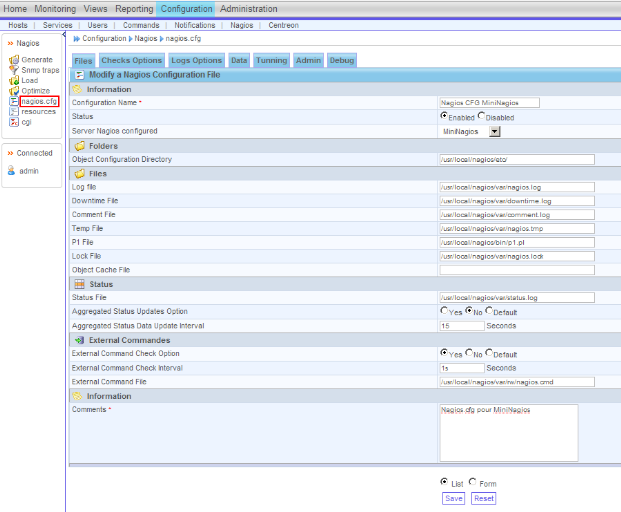
Task: Click the Save button
Action: click(x=453, y=498)
